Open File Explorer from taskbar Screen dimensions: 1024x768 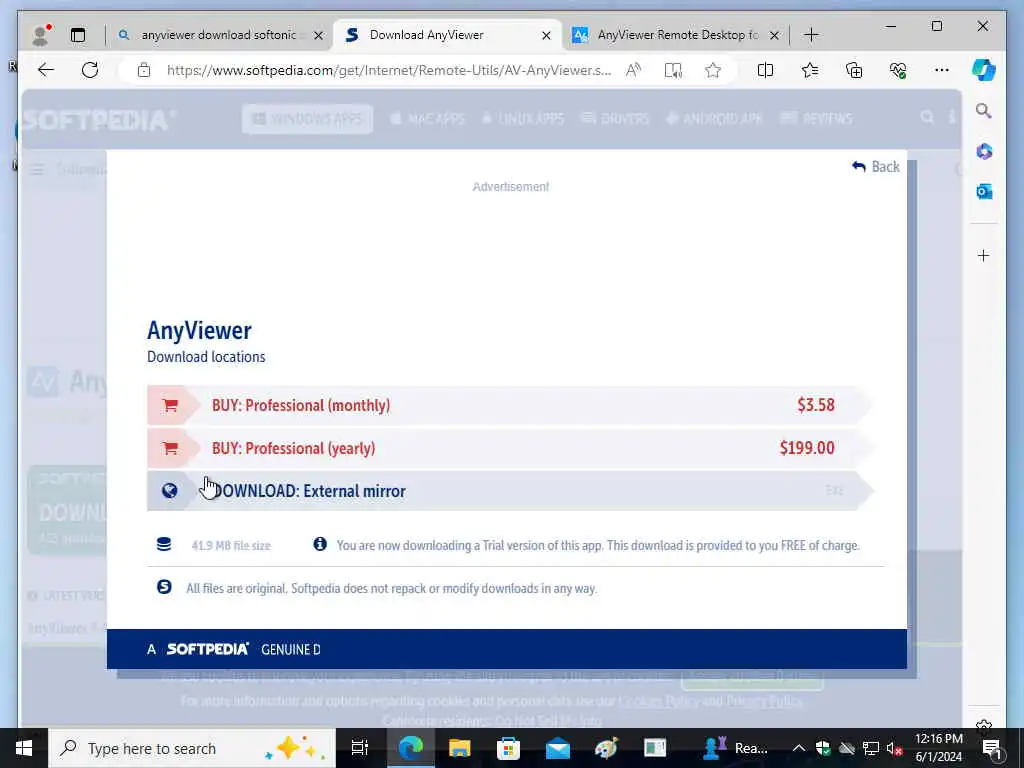tap(460, 748)
